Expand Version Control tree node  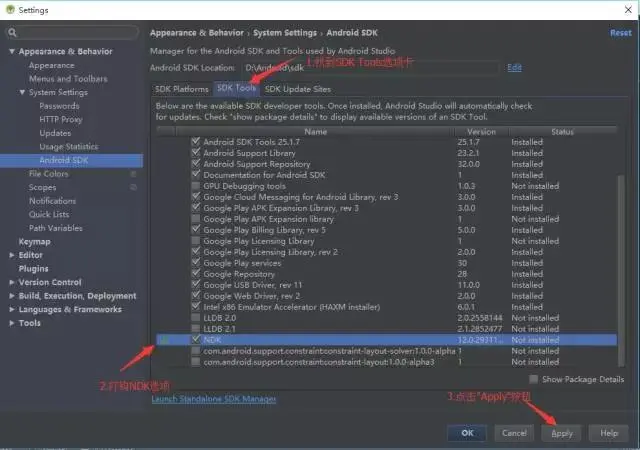(x=12, y=282)
